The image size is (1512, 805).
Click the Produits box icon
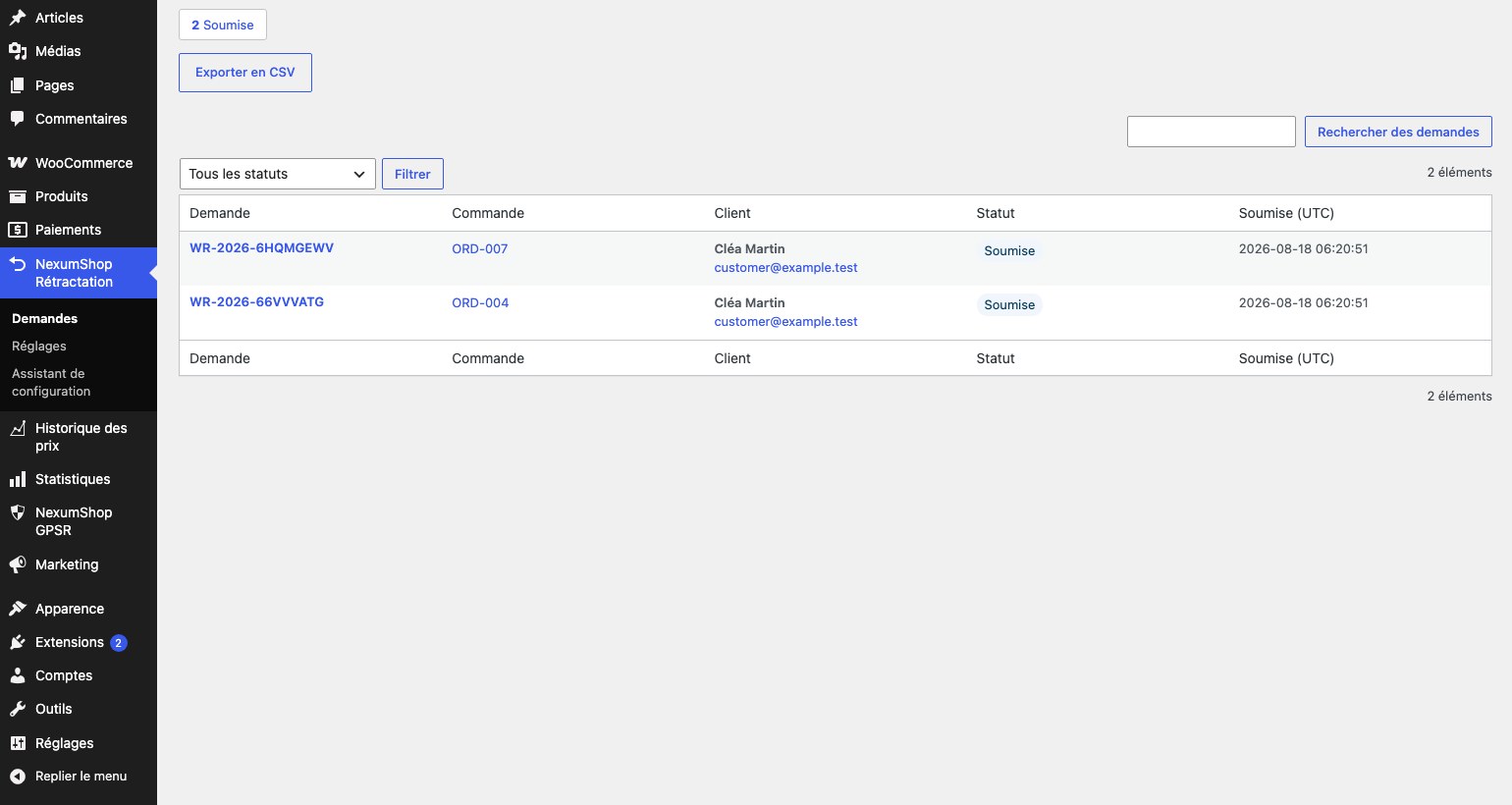[18, 196]
